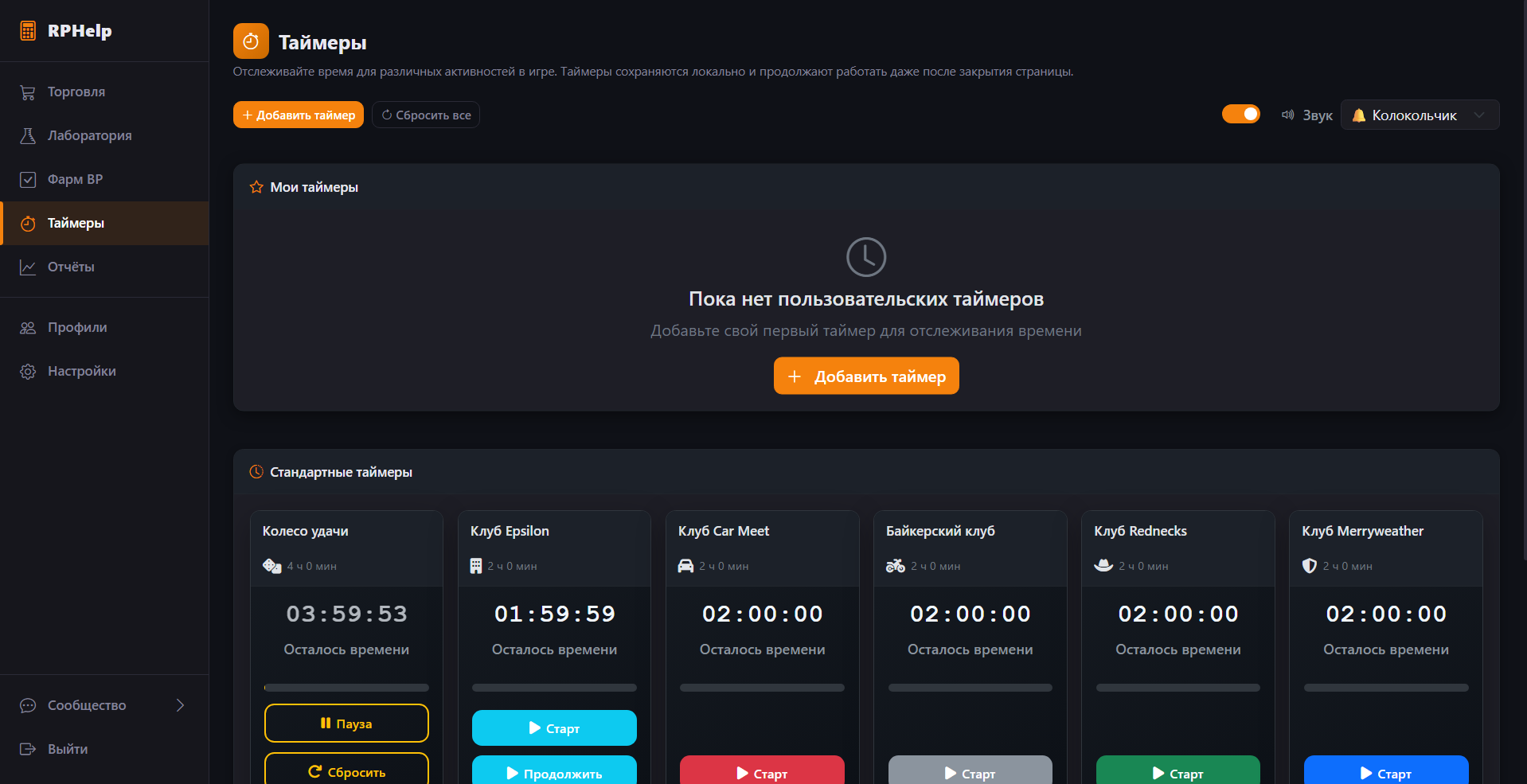Viewport: 1527px width, 784px height.
Task: Click the people icon beside Профили
Action: [28, 328]
